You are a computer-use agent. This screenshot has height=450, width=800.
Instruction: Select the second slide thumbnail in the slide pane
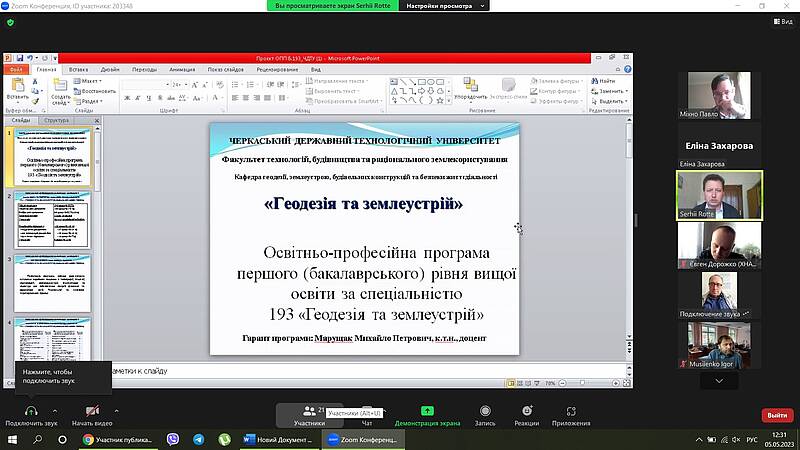(x=50, y=218)
